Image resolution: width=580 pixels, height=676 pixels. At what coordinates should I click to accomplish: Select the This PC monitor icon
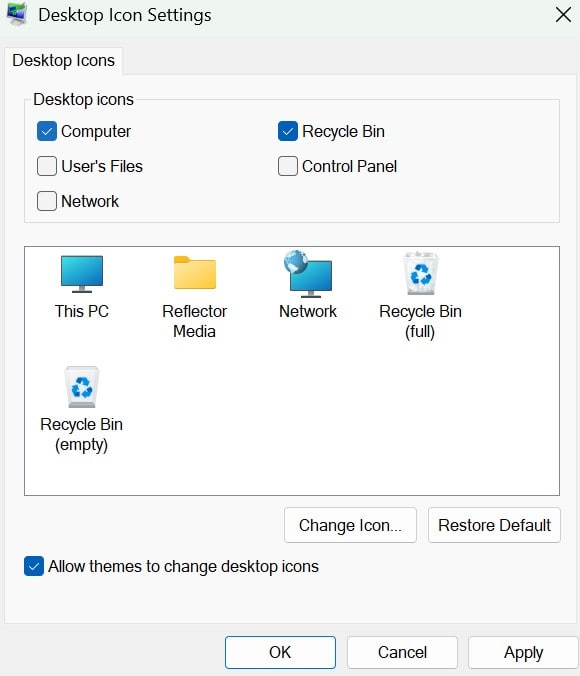coord(82,274)
